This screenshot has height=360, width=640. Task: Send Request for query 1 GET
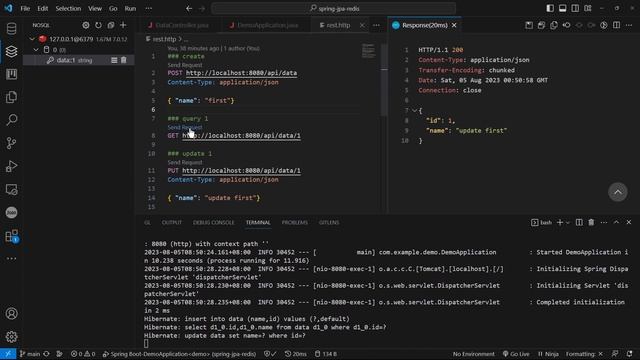pyautogui.click(x=185, y=127)
